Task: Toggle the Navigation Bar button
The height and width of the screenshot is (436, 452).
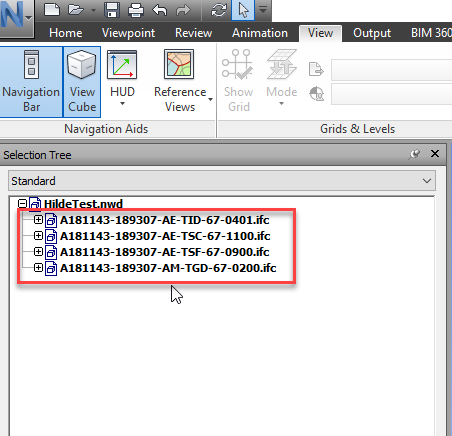Action: point(31,82)
